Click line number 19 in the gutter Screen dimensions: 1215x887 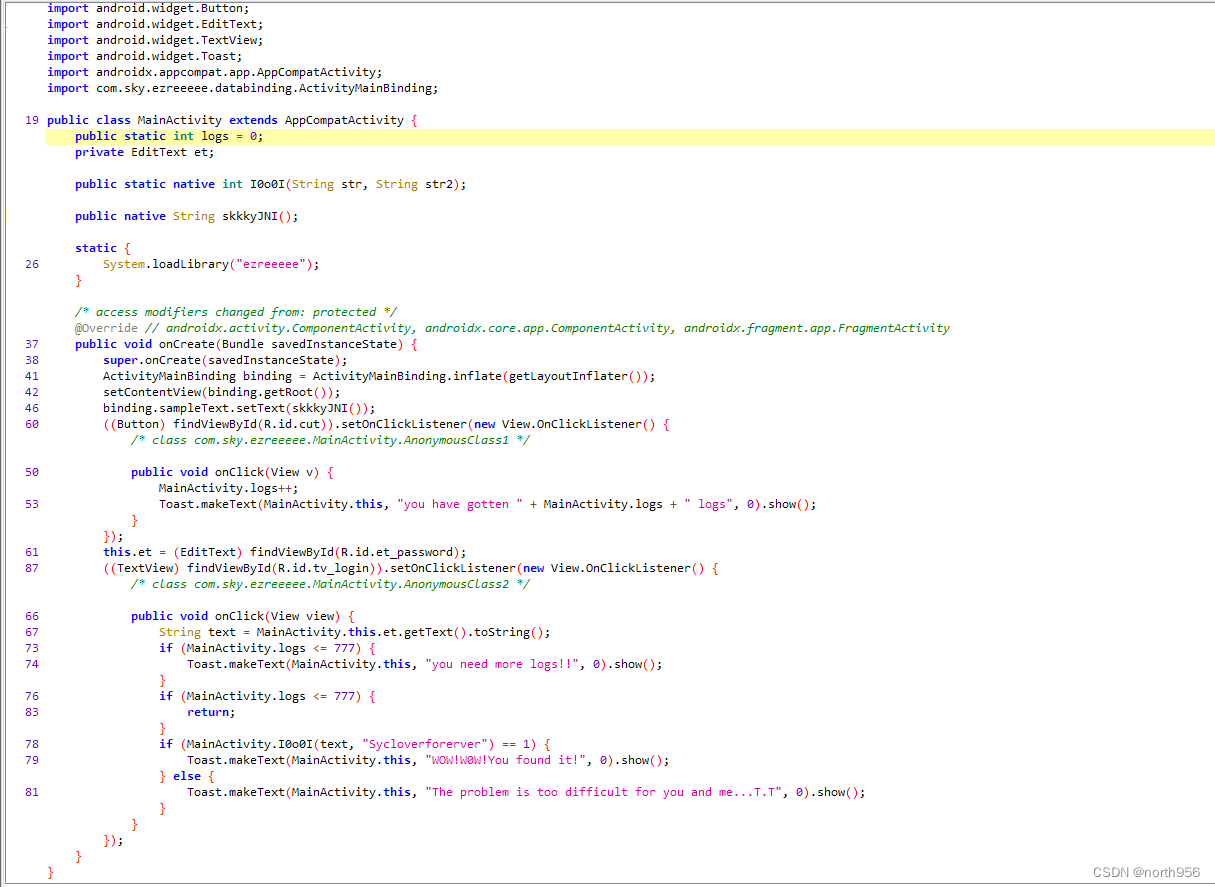click(x=31, y=119)
